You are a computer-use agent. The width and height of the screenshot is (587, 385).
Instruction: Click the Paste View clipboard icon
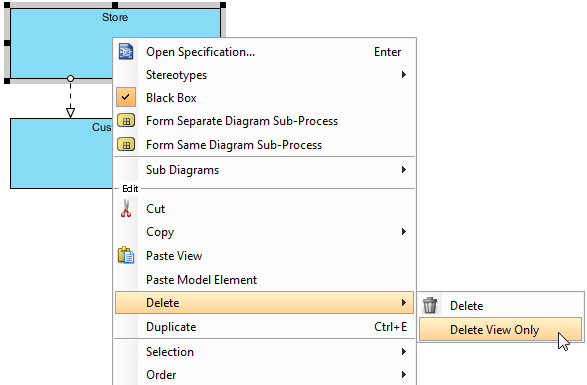[126, 255]
